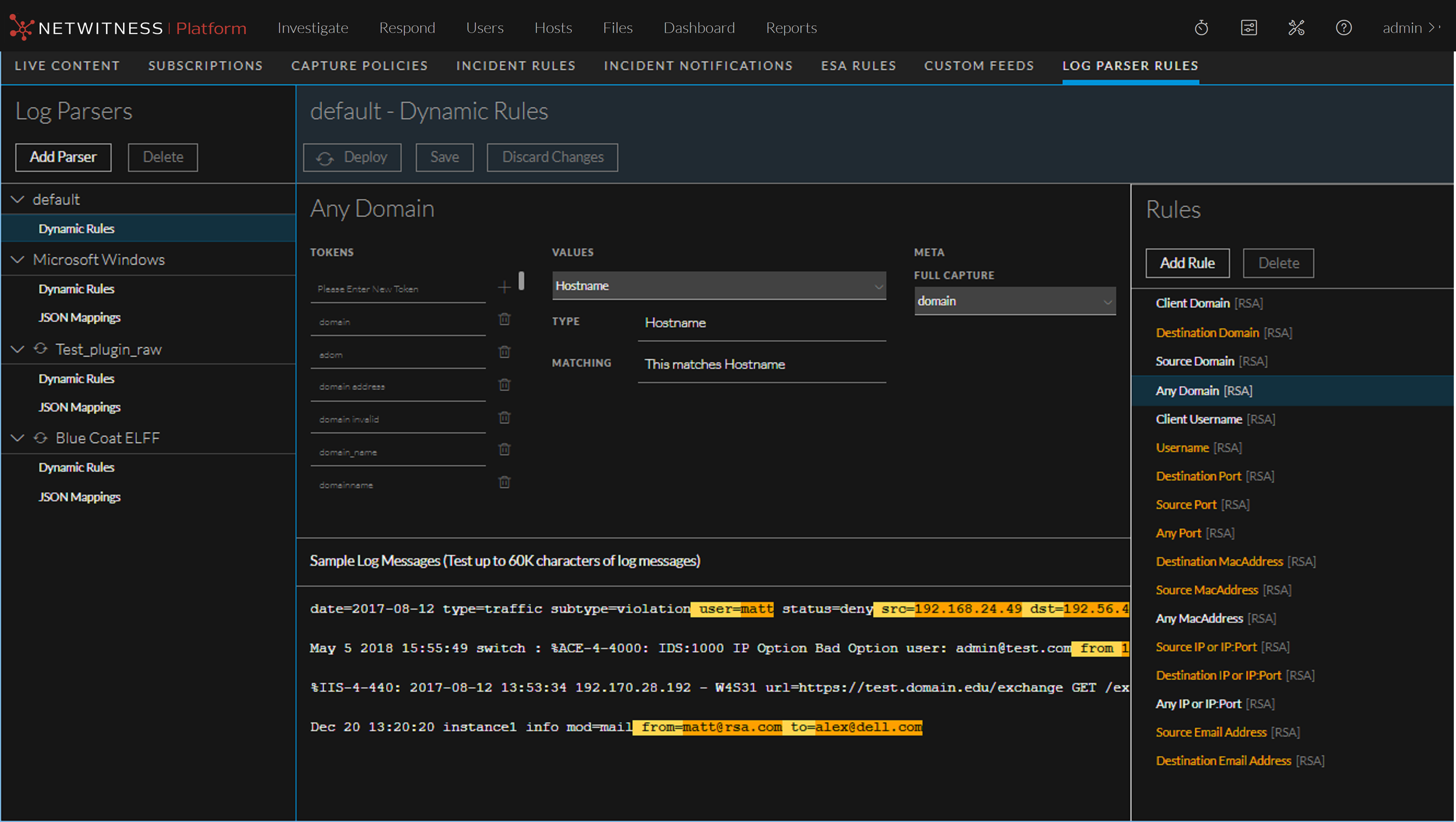The width and height of the screenshot is (1456, 822).
Task: Click the jobs stopwatch icon in the header
Action: click(x=1202, y=27)
